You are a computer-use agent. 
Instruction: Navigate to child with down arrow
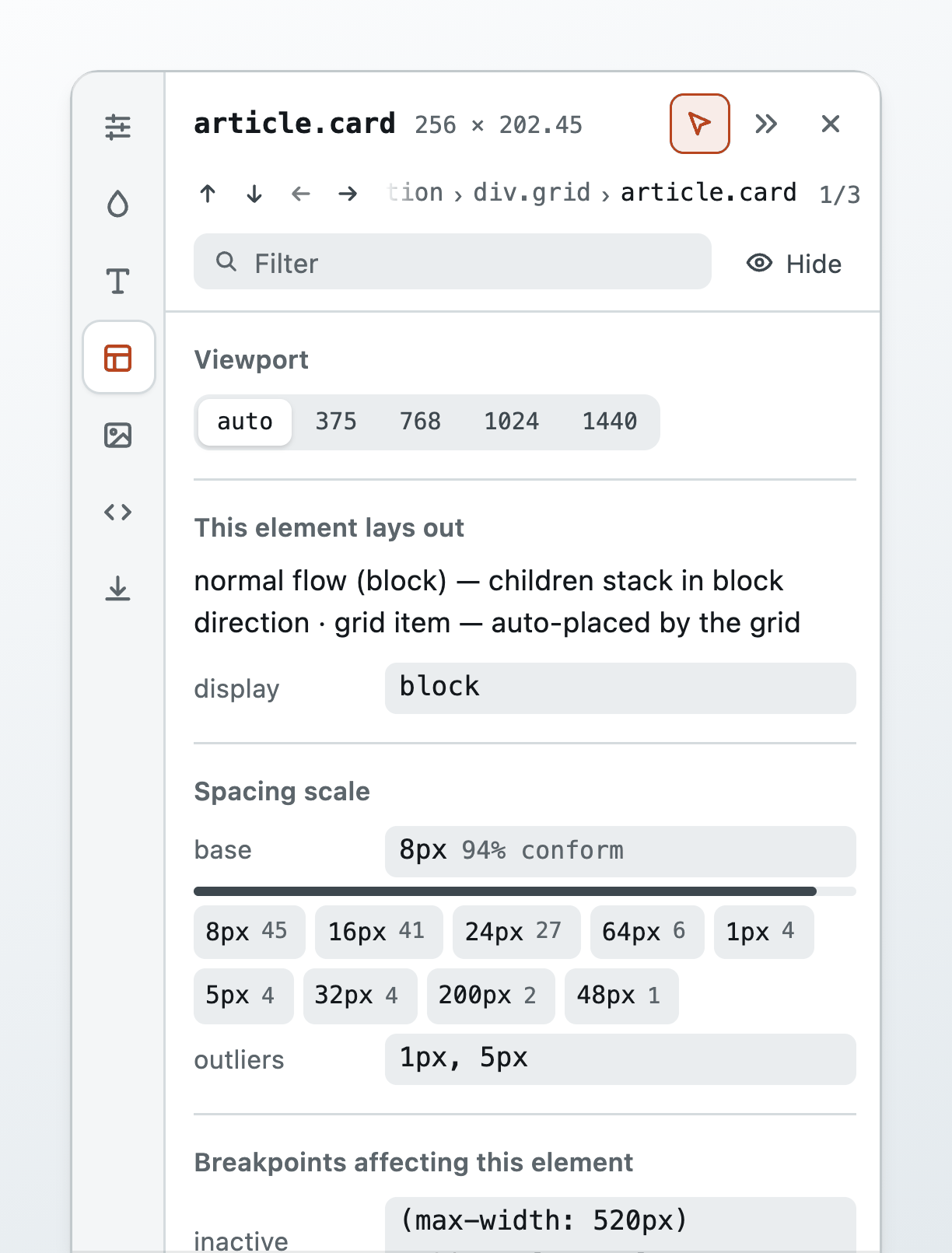pyautogui.click(x=254, y=193)
